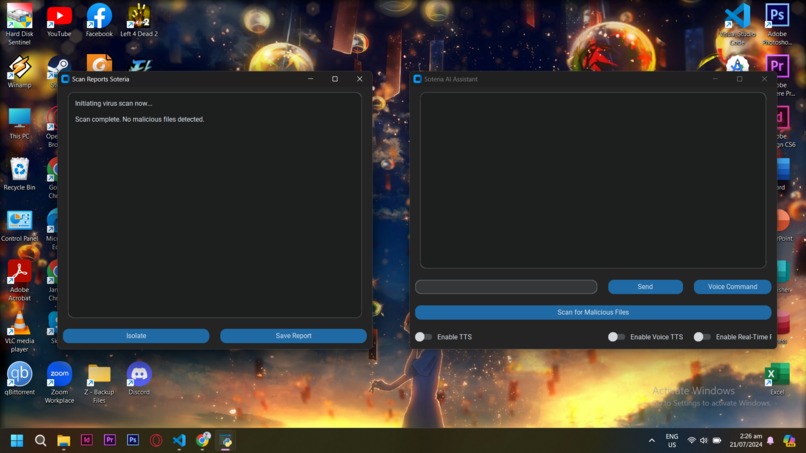The width and height of the screenshot is (806, 453).
Task: Open Control Panel desktop icon
Action: tap(19, 226)
